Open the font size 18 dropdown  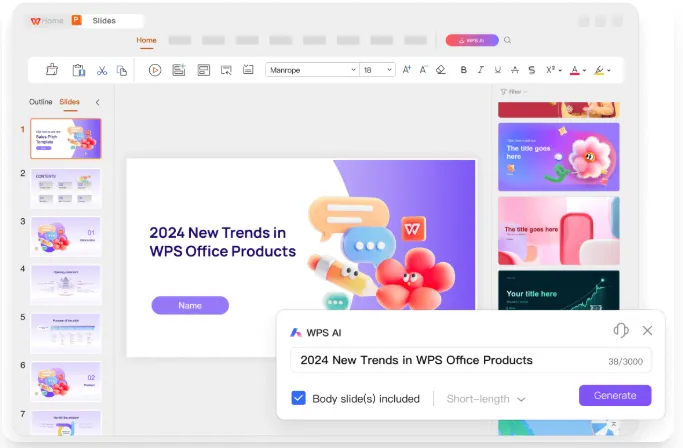tap(377, 70)
